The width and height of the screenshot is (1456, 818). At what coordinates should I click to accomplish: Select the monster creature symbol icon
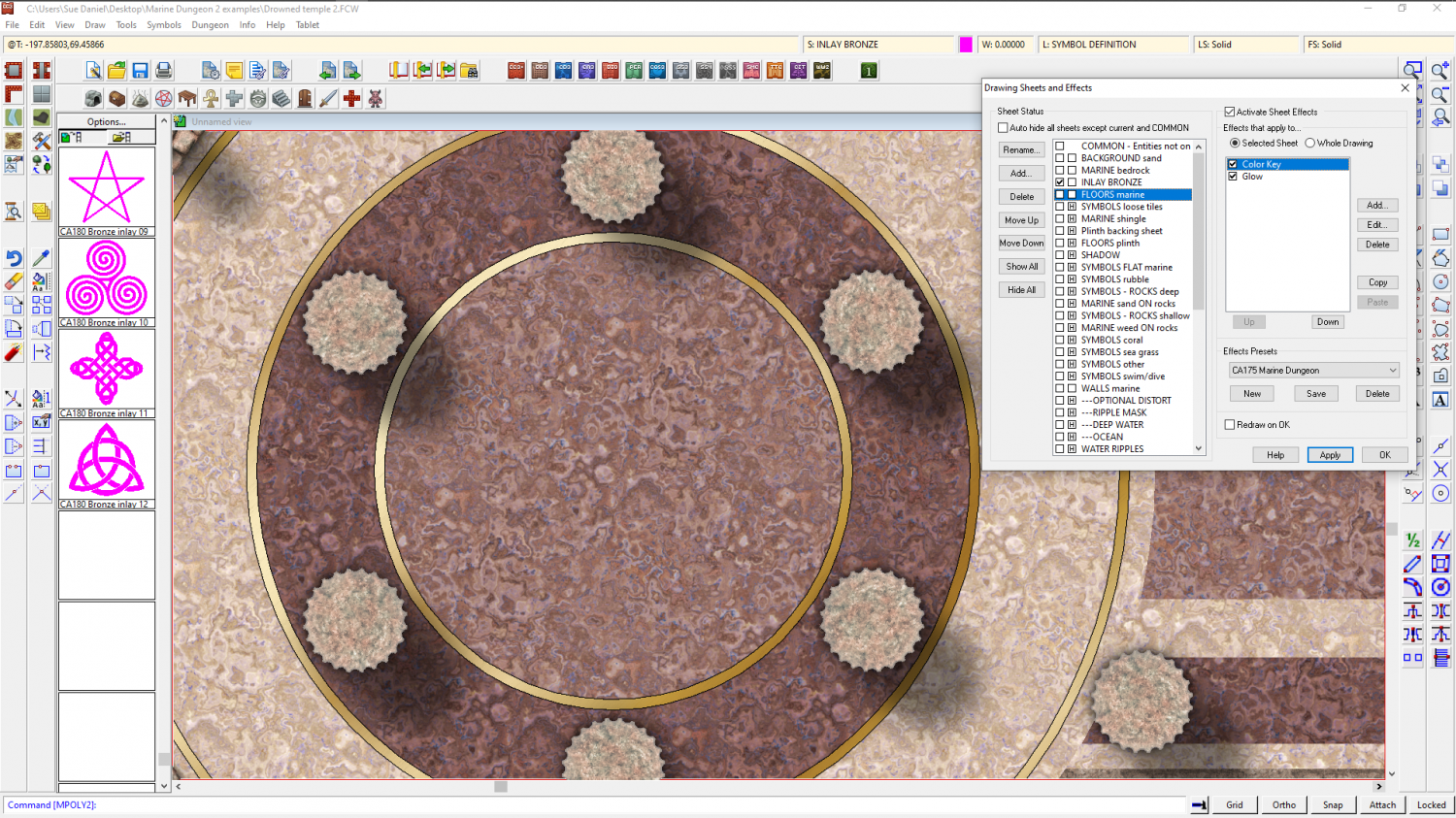(376, 99)
